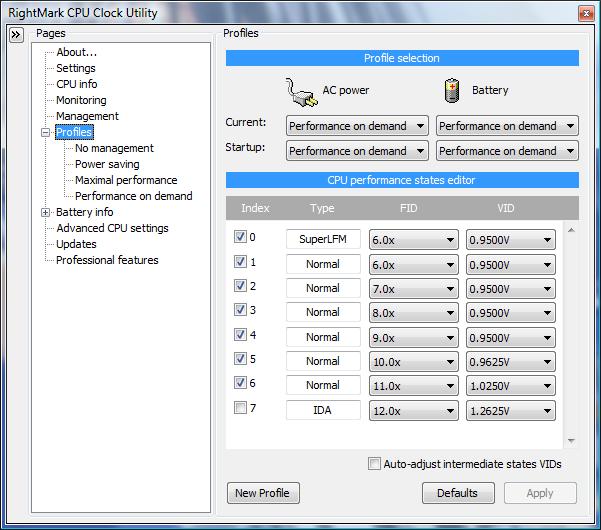Select the Power saving profile
Image resolution: width=601 pixels, height=530 pixels.
click(x=107, y=164)
